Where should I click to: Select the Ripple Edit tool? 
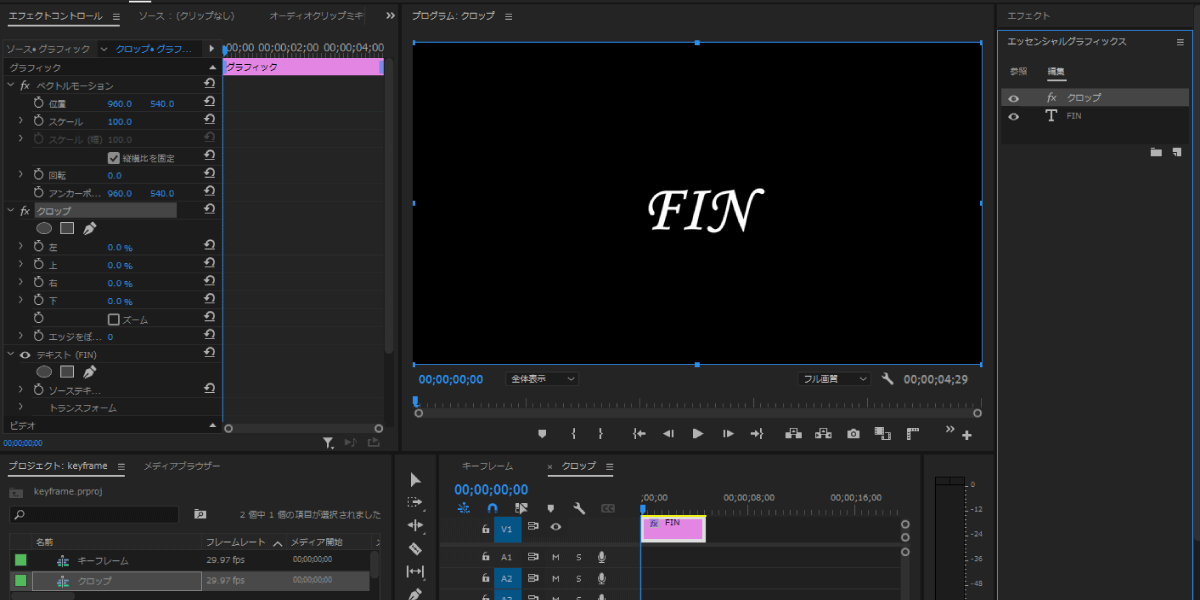click(x=416, y=526)
